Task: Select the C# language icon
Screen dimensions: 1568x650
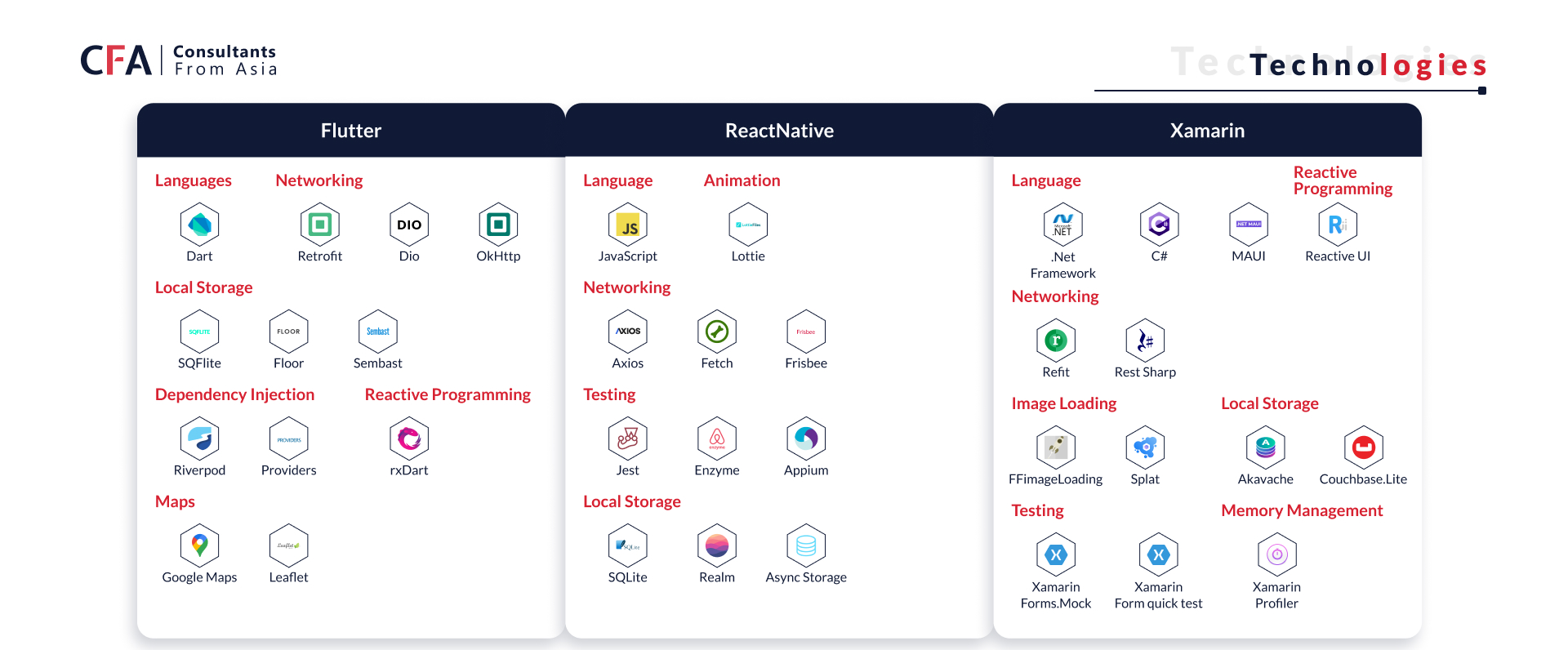Action: [x=1159, y=225]
